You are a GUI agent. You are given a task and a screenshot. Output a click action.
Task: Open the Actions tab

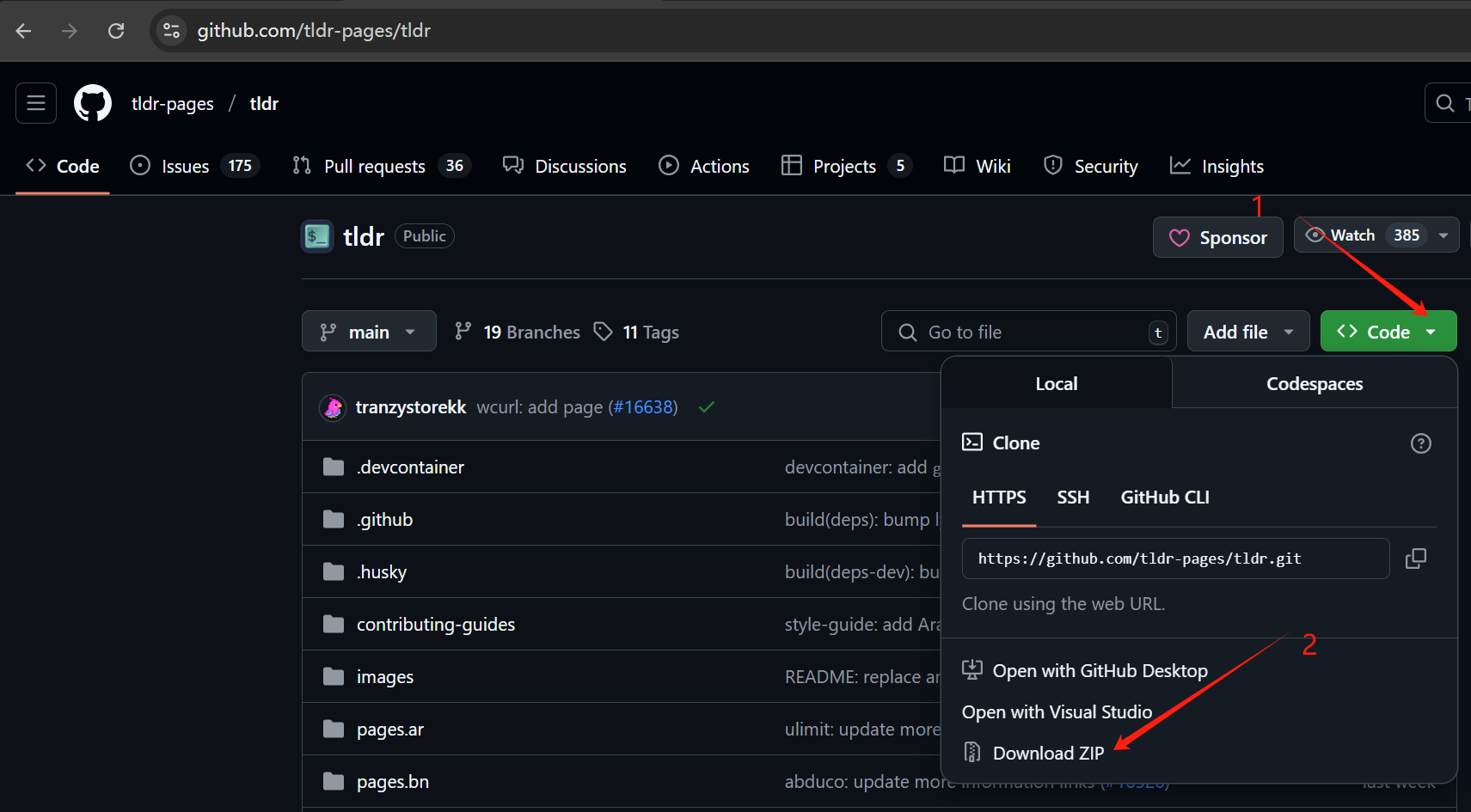click(x=704, y=166)
